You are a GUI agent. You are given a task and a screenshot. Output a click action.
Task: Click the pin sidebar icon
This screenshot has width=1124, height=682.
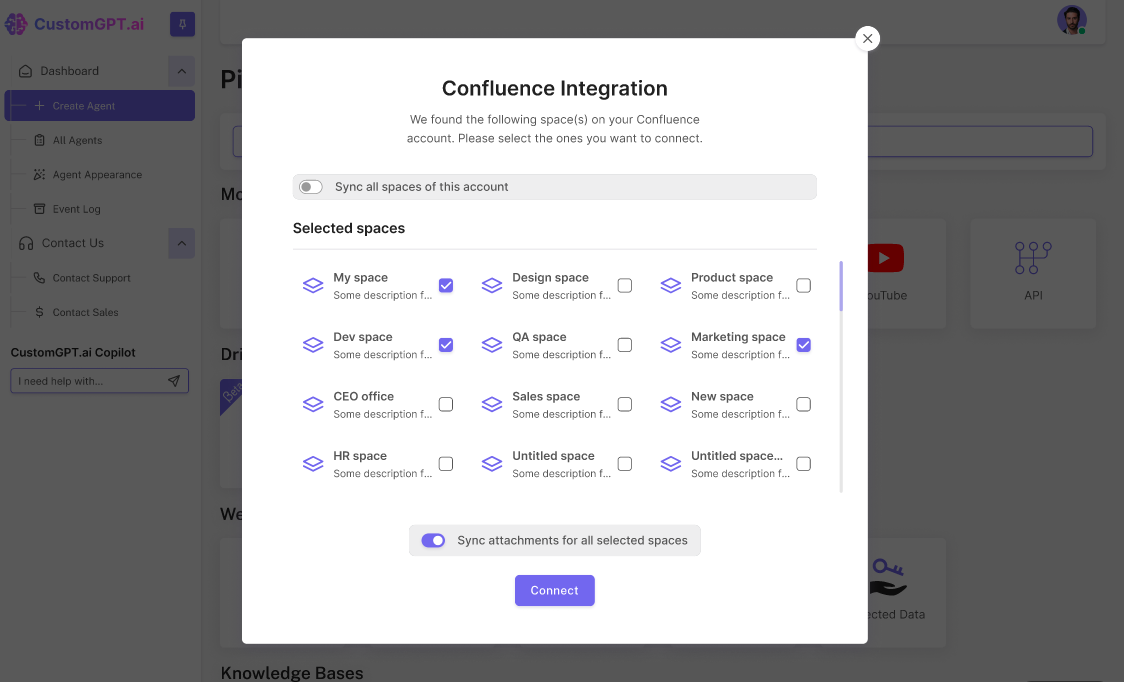coord(182,24)
